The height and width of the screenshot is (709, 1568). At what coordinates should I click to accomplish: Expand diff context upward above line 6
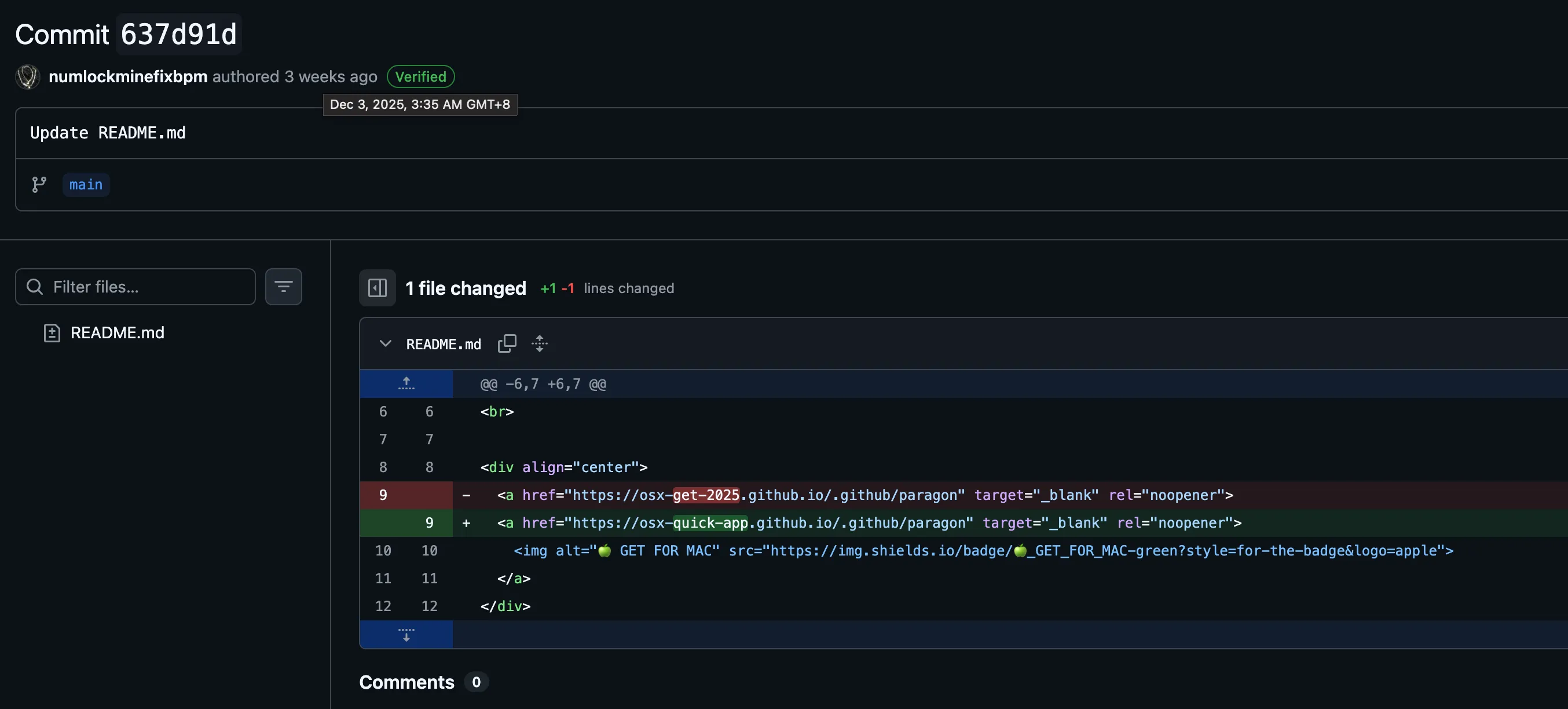[x=406, y=383]
